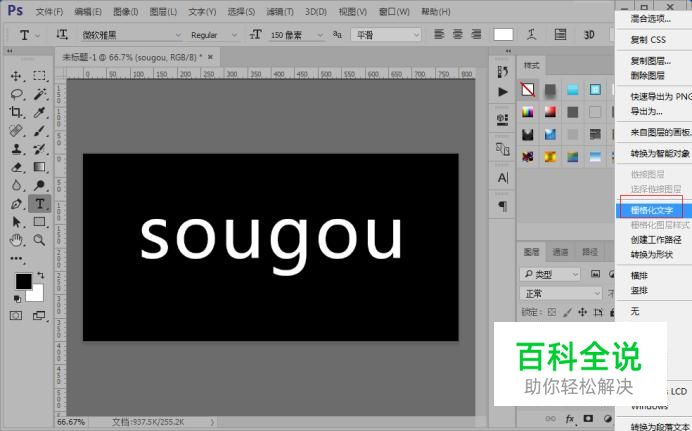Click 复制 CSS in context menu
This screenshot has height=431, width=692.
coord(648,40)
